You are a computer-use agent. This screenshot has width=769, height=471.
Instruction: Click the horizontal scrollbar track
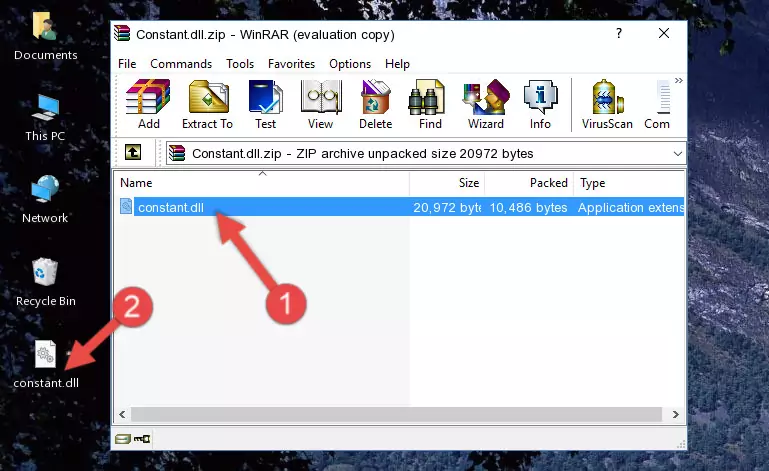point(398,414)
